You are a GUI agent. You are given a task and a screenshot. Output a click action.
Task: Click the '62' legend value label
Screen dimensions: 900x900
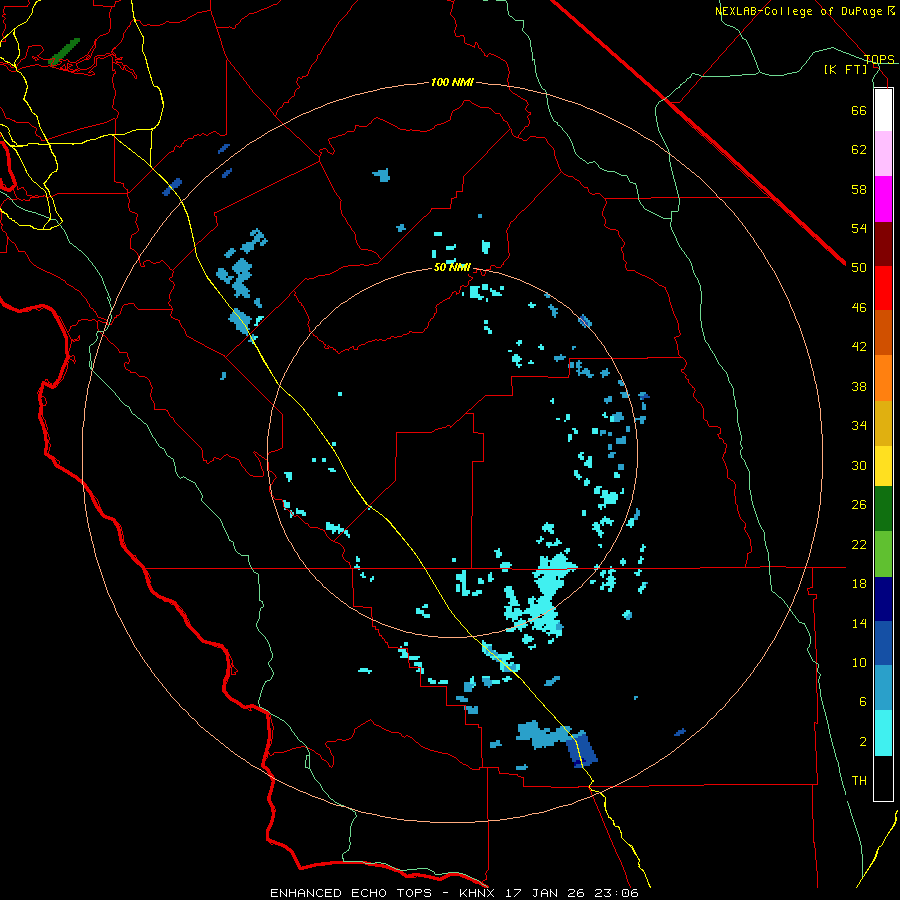(x=859, y=150)
